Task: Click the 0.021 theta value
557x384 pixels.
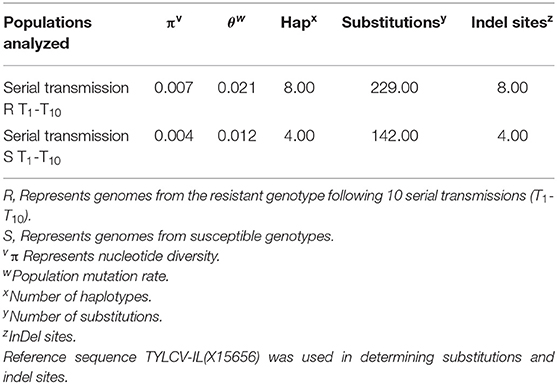Action: 237,88
